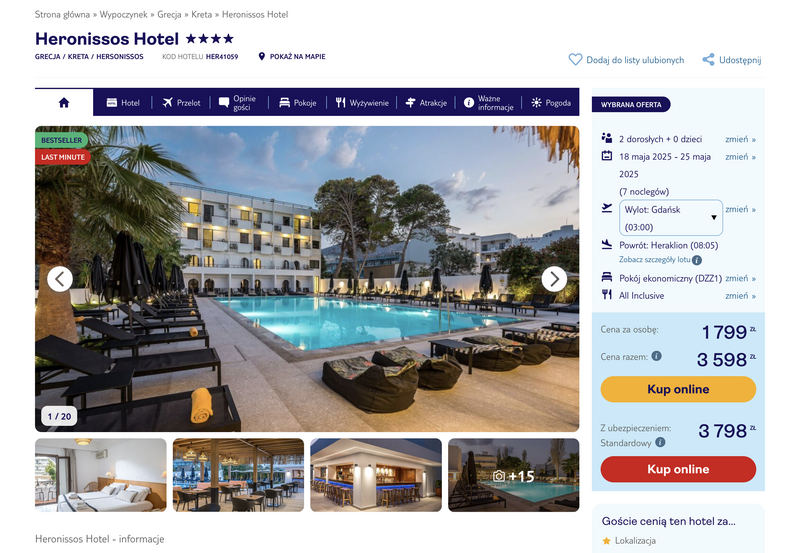Click info icon beside Zobacz szczegóły lotu
The image size is (800, 553).
click(x=697, y=260)
